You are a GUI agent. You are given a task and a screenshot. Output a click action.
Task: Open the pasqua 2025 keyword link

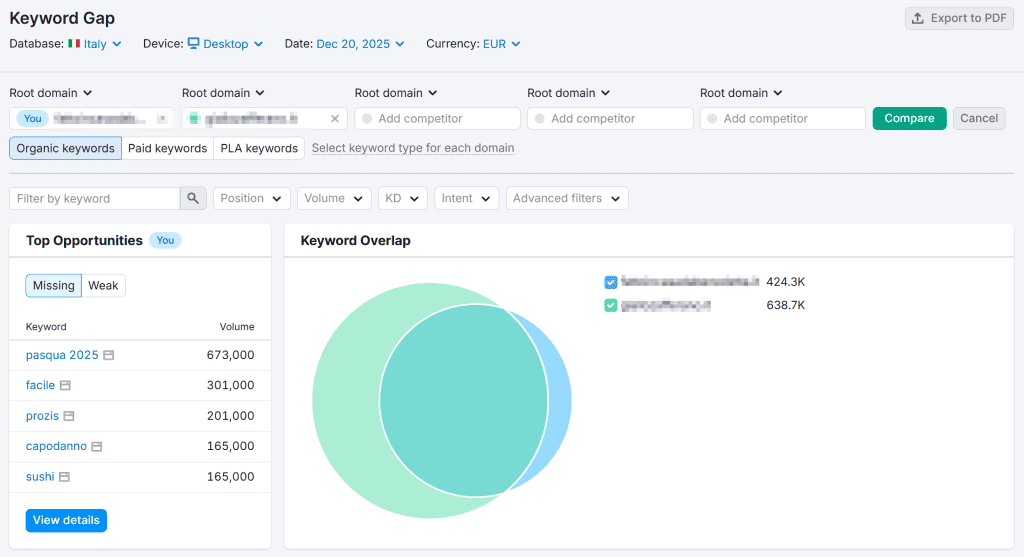(x=62, y=355)
